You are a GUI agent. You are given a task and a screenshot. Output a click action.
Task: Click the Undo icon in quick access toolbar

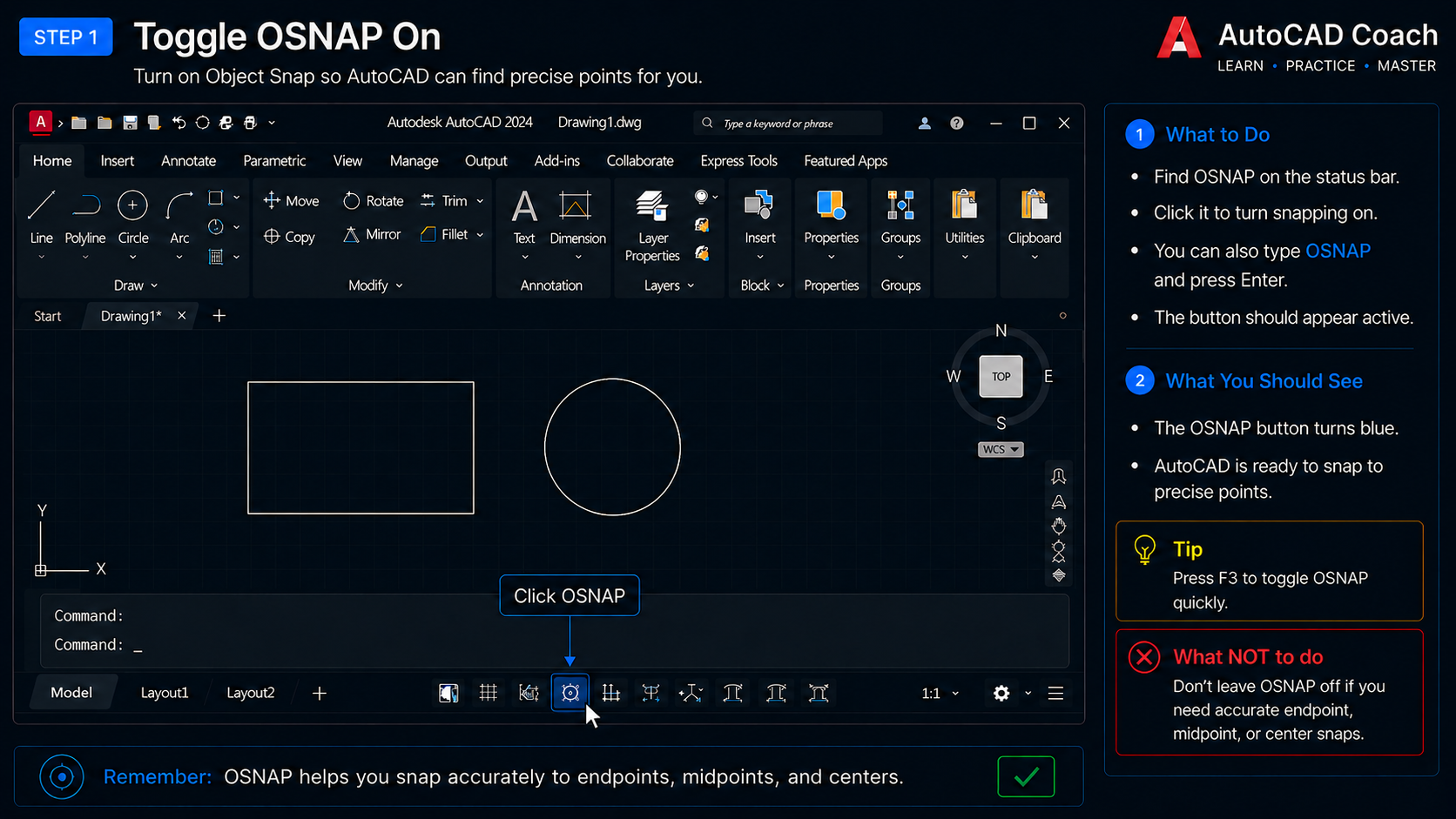tap(179, 123)
